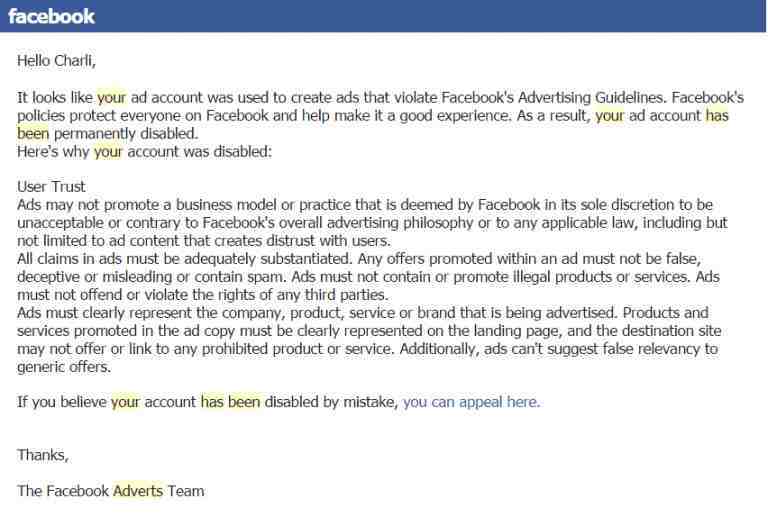Image resolution: width=768 pixels, height=517 pixels.
Task: Click highlighted 'your' in 'Here's why your account'
Action: (x=108, y=152)
